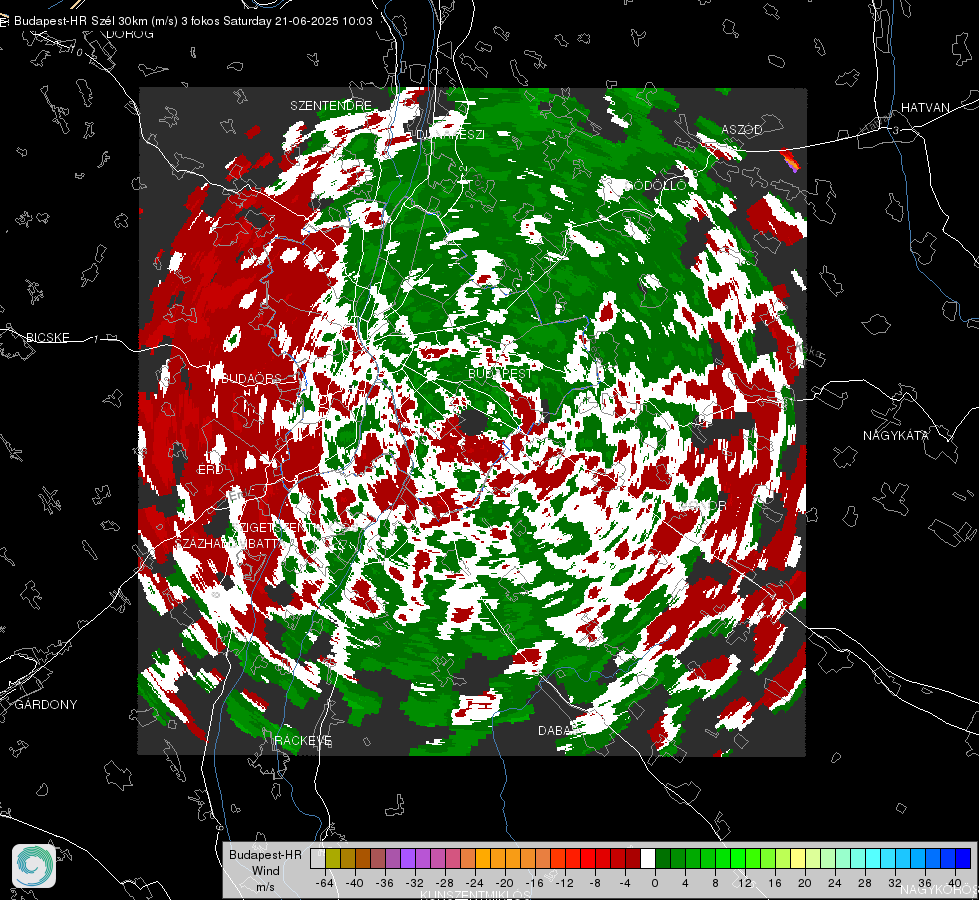
Task: Click the BUDAORS city label
Action: 252,378
